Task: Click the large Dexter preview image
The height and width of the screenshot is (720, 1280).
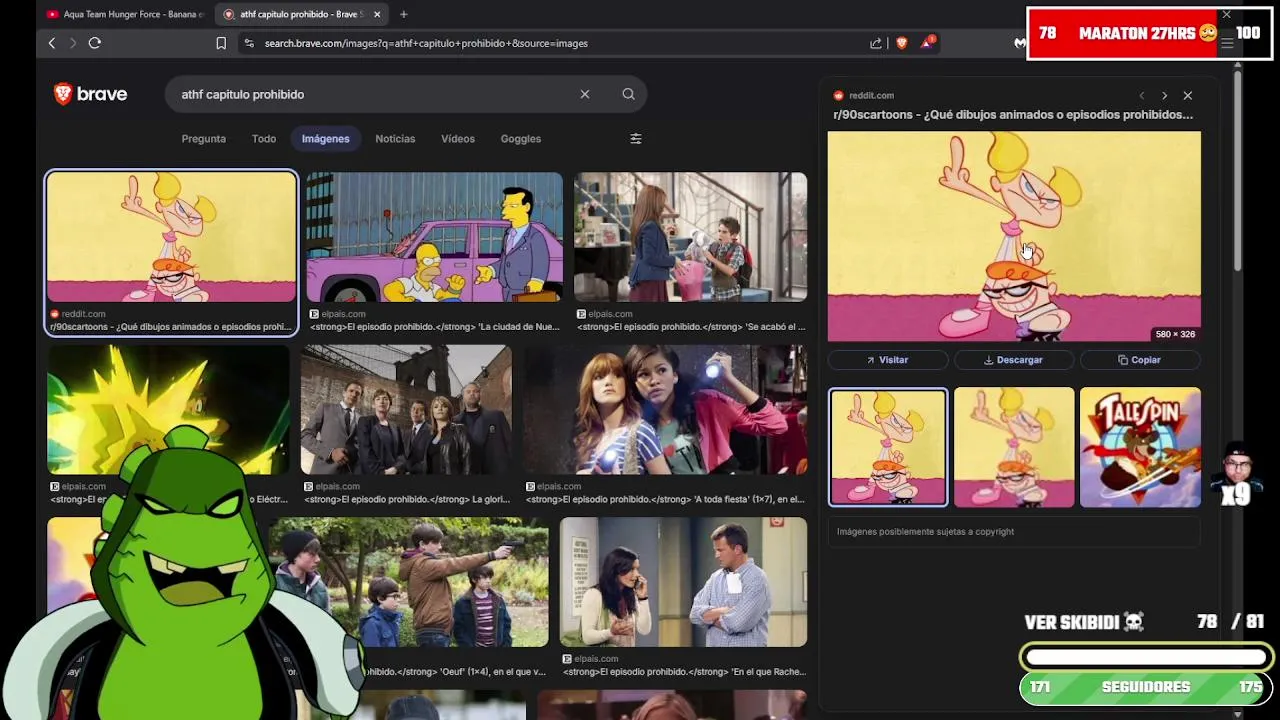Action: (x=1014, y=237)
